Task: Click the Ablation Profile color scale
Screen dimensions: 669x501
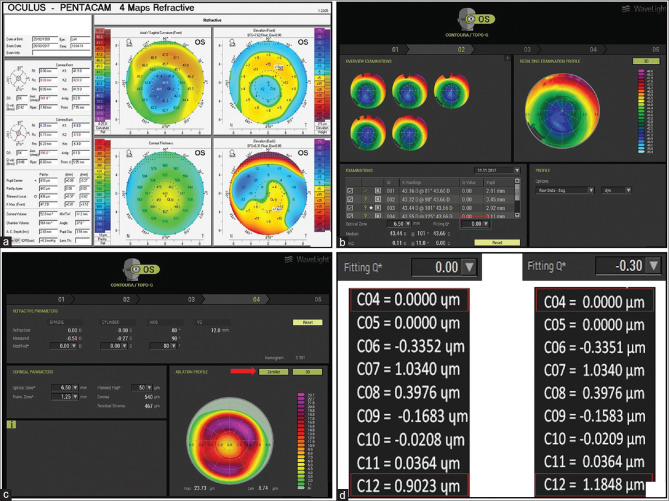Action: 302,441
